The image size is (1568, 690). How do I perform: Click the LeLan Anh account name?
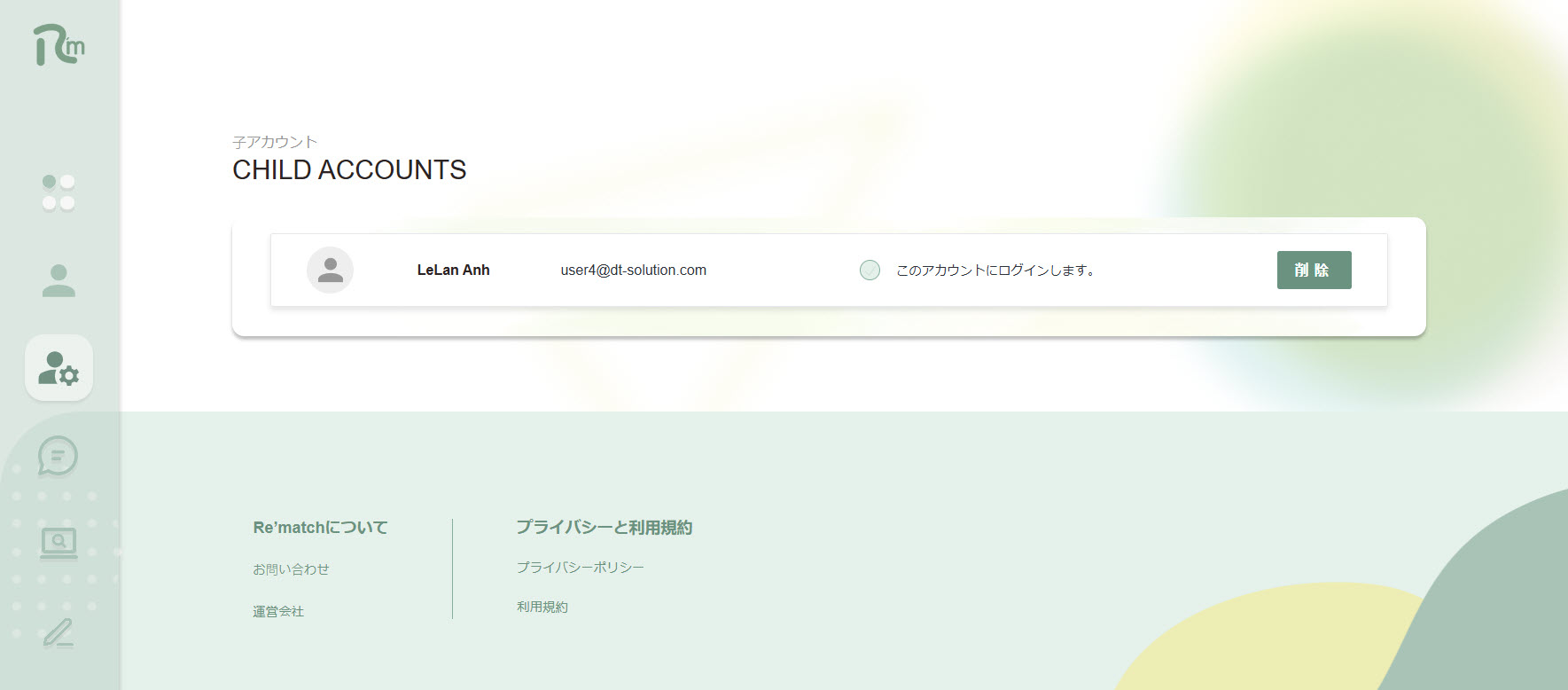(x=453, y=271)
